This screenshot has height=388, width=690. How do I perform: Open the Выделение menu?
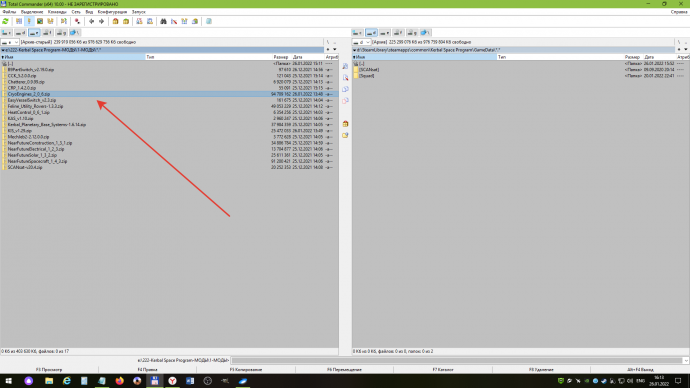tap(32, 12)
